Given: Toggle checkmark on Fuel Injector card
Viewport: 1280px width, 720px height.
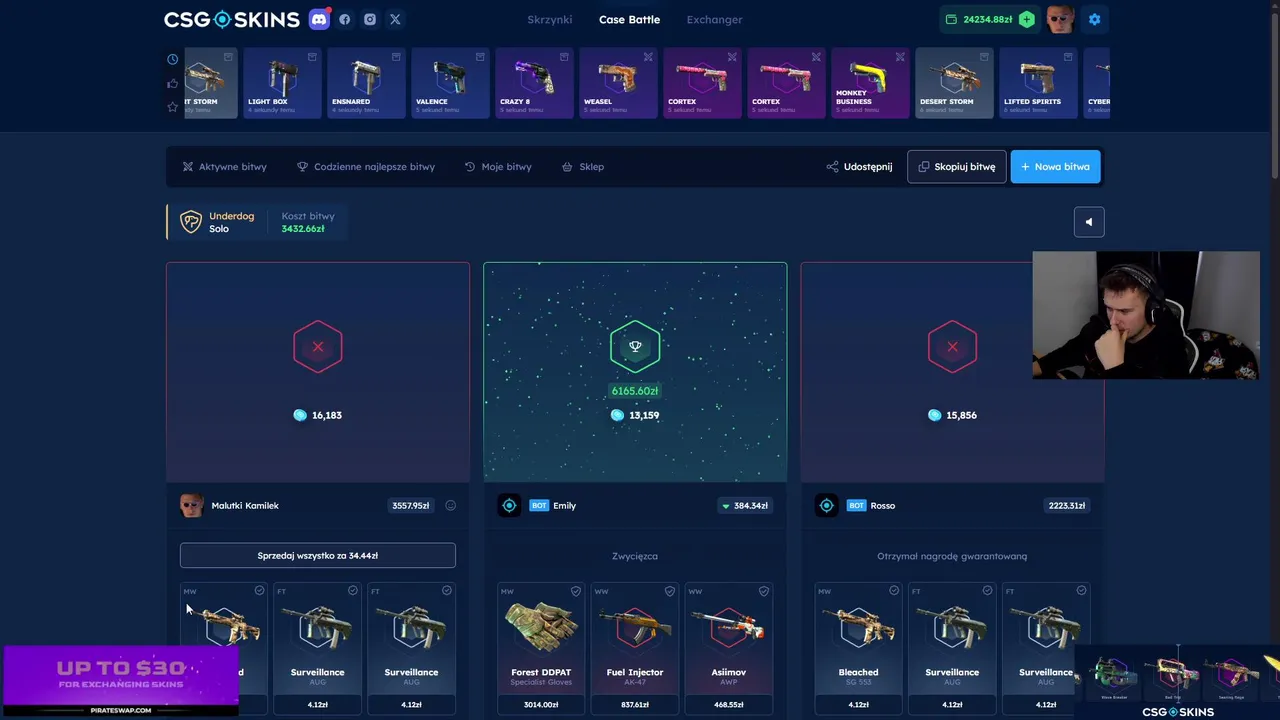Looking at the screenshot, I should point(670,591).
